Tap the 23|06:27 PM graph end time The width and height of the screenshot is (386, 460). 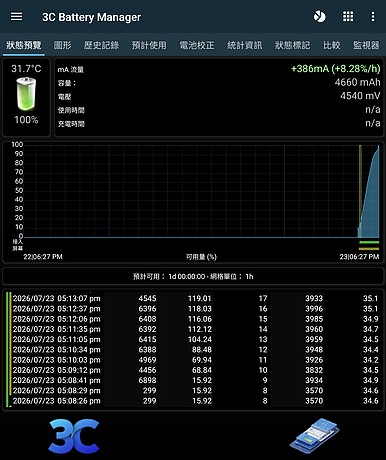[359, 257]
